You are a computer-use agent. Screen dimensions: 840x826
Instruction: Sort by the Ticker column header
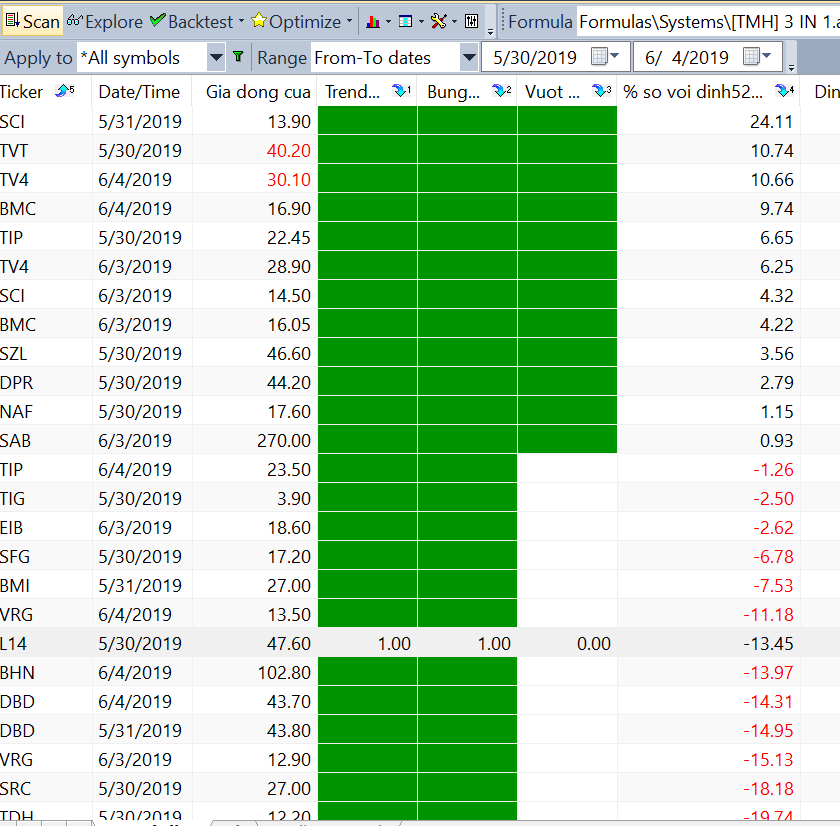pos(22,92)
